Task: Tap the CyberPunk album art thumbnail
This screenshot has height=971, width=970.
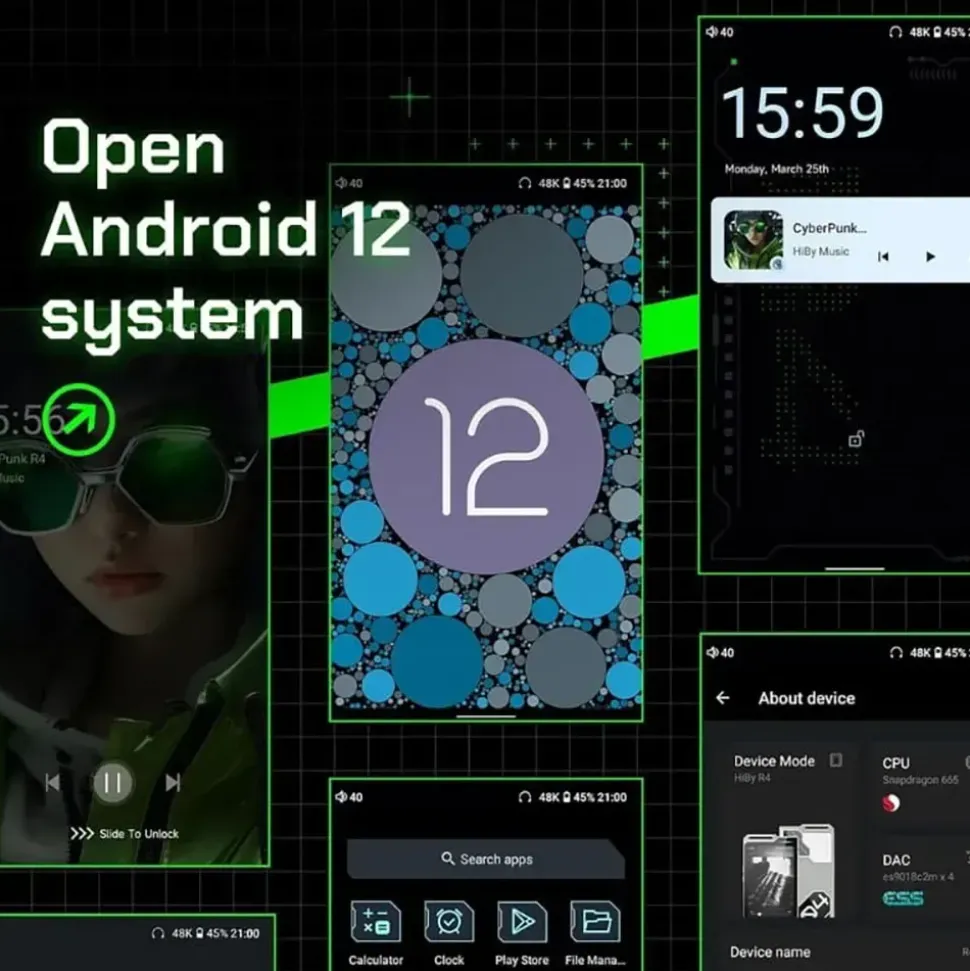Action: click(x=753, y=240)
